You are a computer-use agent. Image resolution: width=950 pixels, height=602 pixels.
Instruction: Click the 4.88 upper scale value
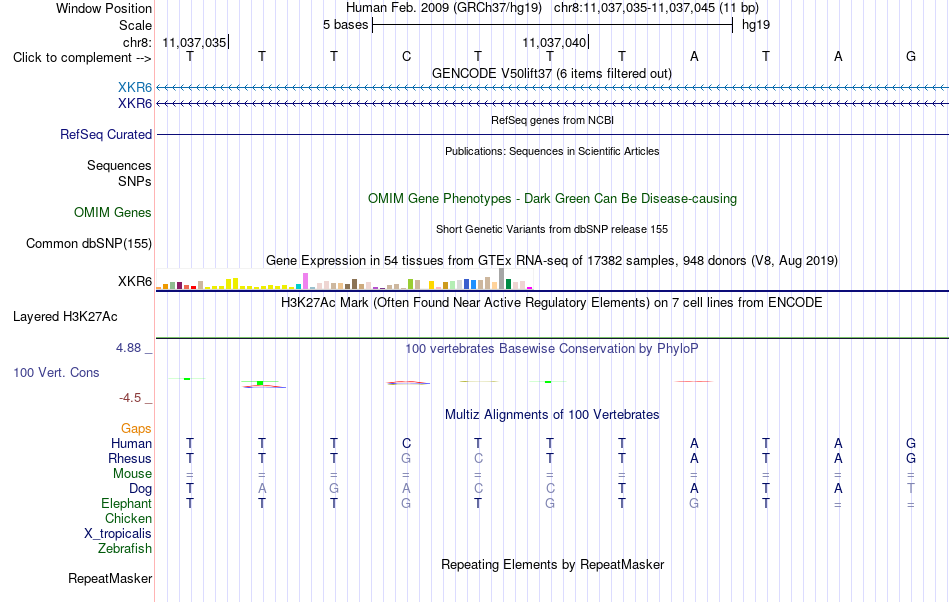click(x=128, y=348)
